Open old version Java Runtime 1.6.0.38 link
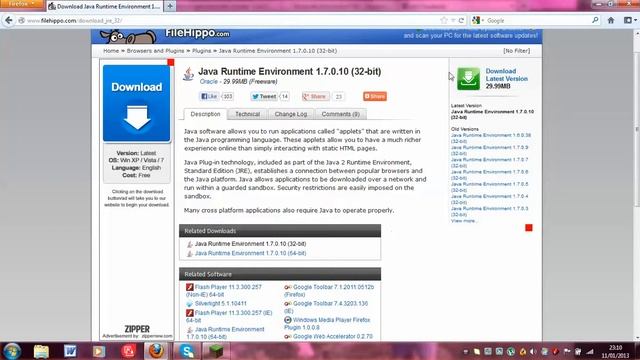The image size is (640, 360). point(491,138)
